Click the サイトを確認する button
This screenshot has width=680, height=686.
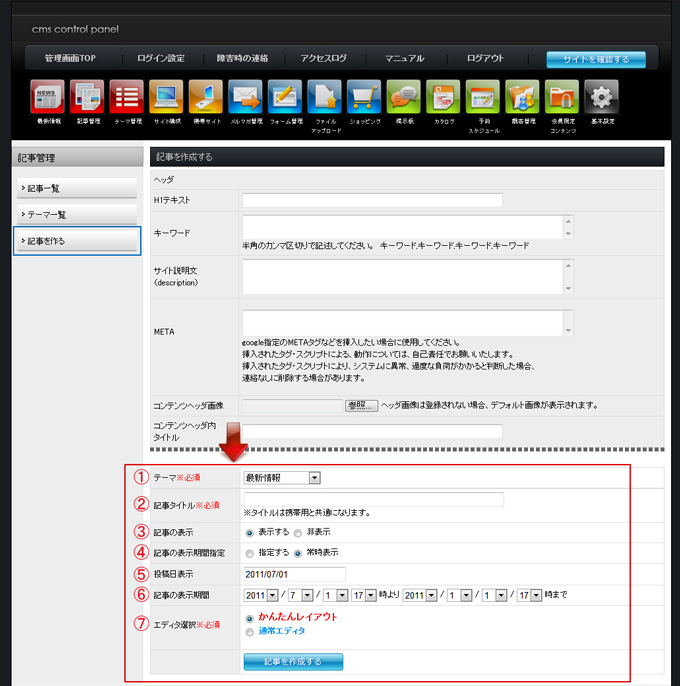596,59
